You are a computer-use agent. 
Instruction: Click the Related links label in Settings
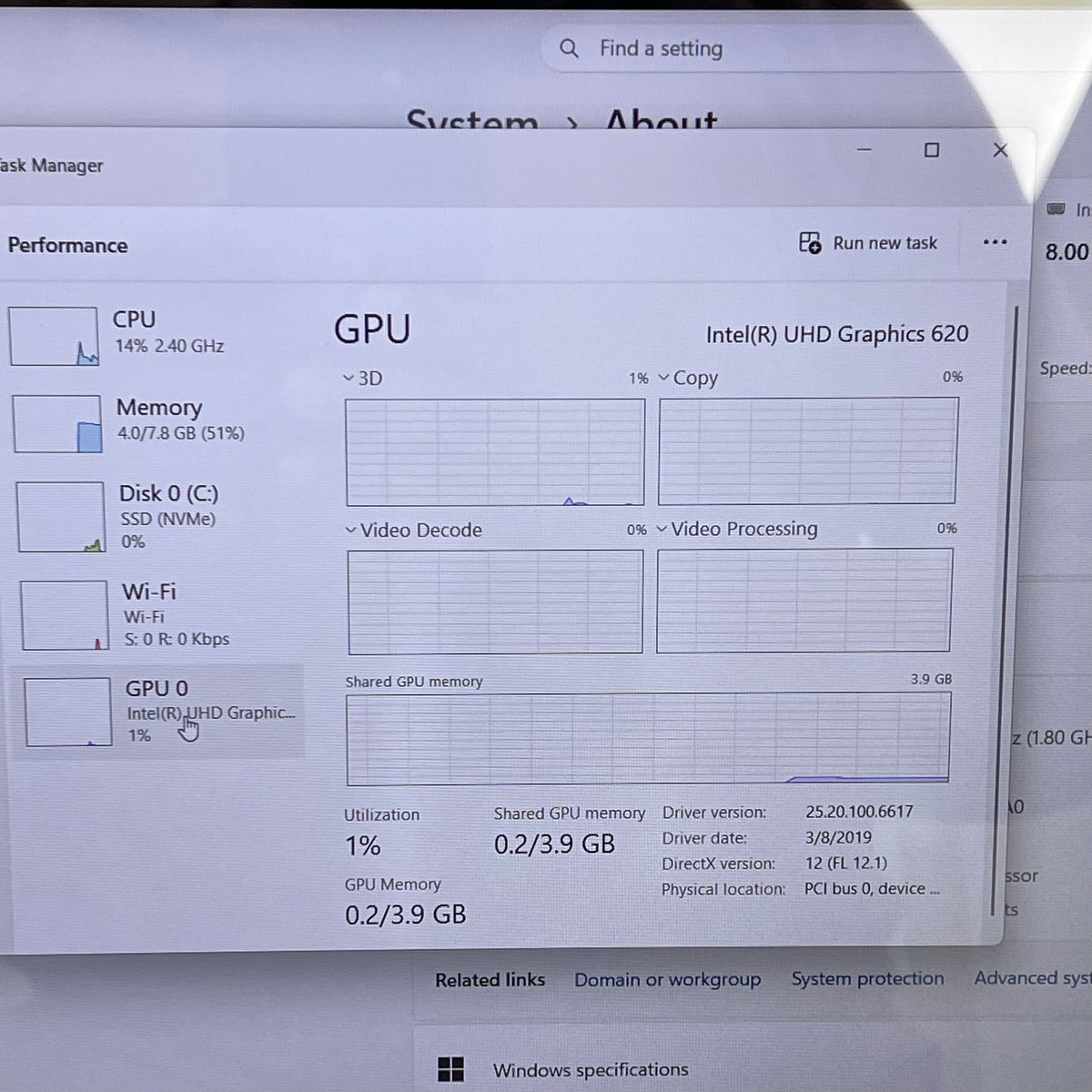pos(490,980)
